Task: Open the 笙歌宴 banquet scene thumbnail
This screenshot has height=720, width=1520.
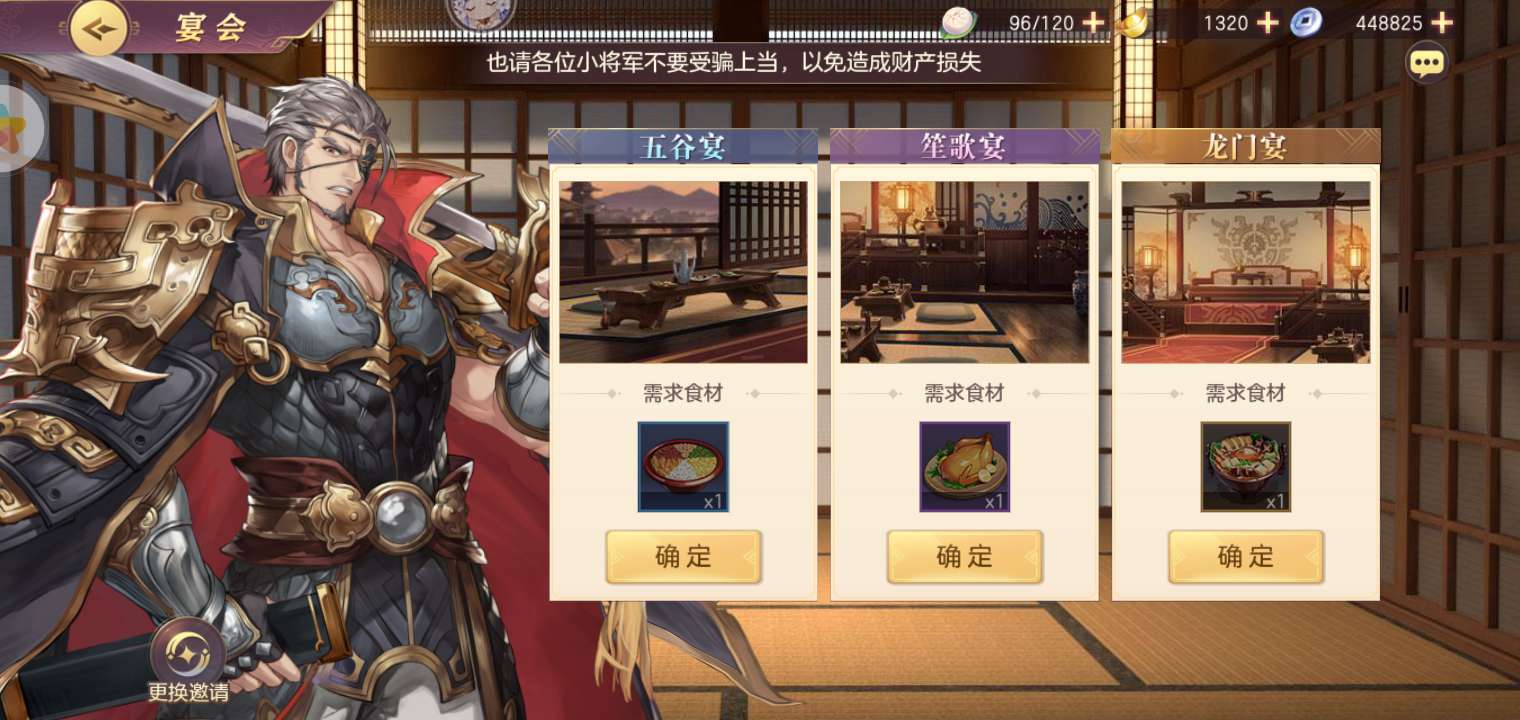Action: click(964, 272)
